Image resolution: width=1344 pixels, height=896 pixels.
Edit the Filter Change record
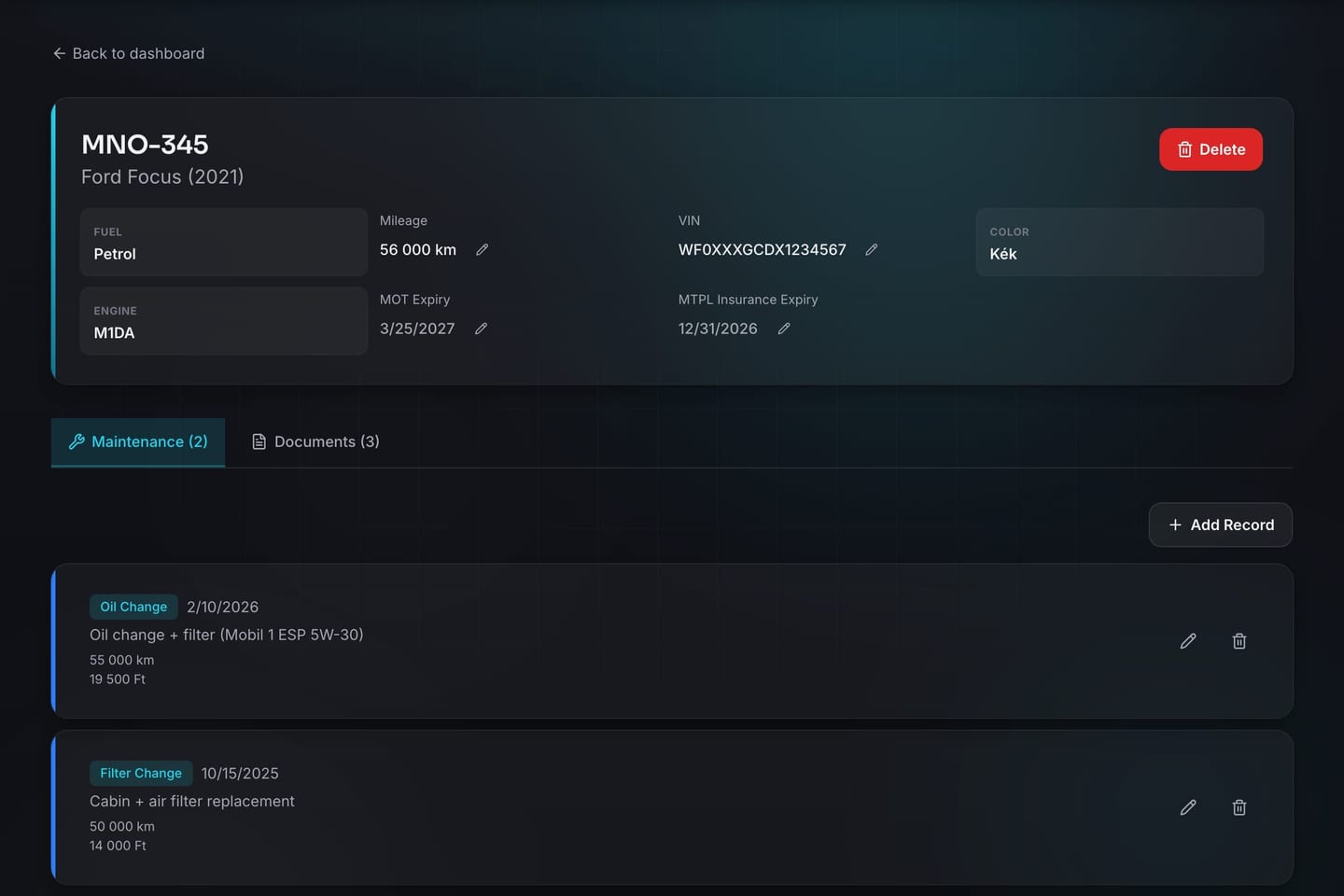[1188, 807]
